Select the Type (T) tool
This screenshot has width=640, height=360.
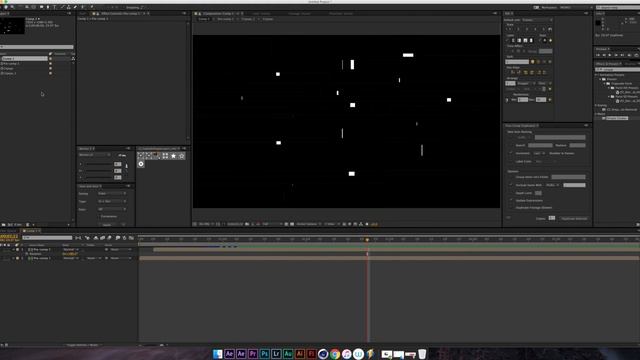(x=54, y=7)
